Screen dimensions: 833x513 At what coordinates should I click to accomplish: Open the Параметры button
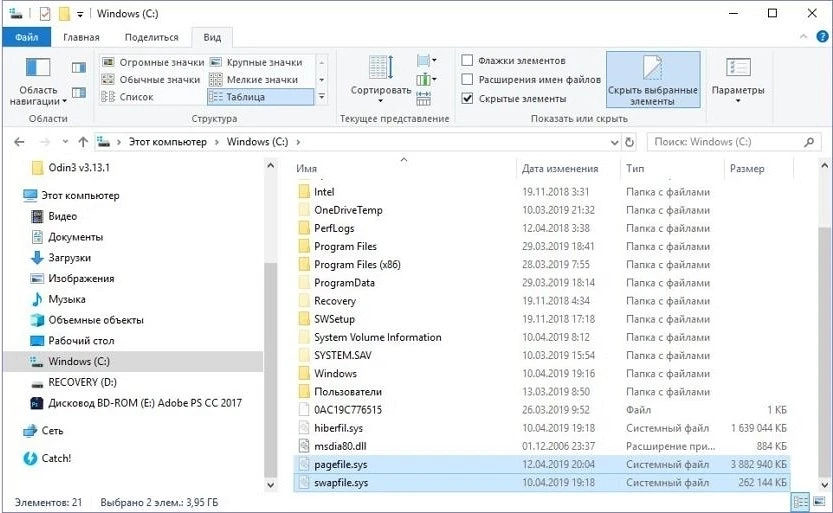pos(738,80)
